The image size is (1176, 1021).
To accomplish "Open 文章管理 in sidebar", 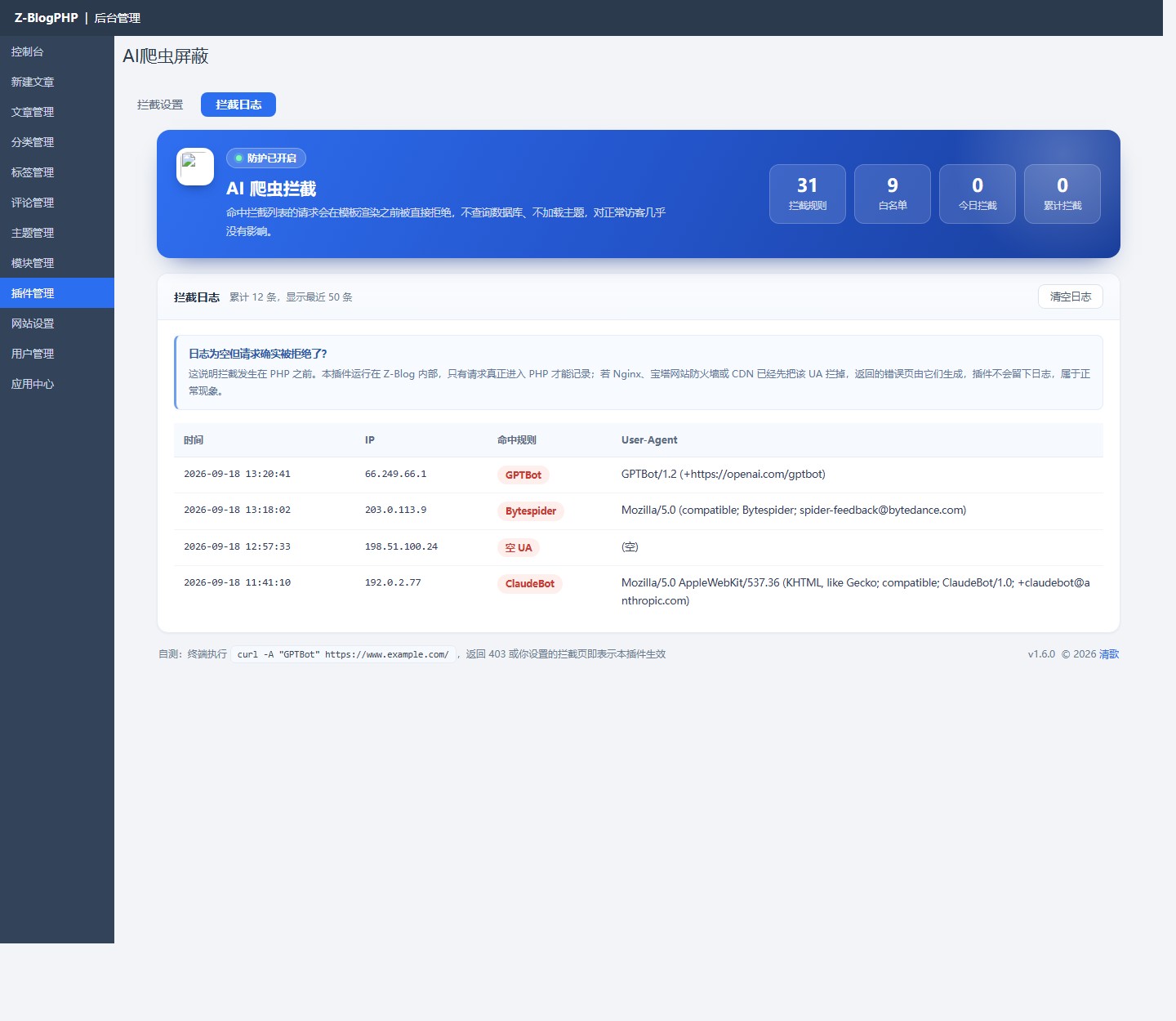I will (x=57, y=112).
